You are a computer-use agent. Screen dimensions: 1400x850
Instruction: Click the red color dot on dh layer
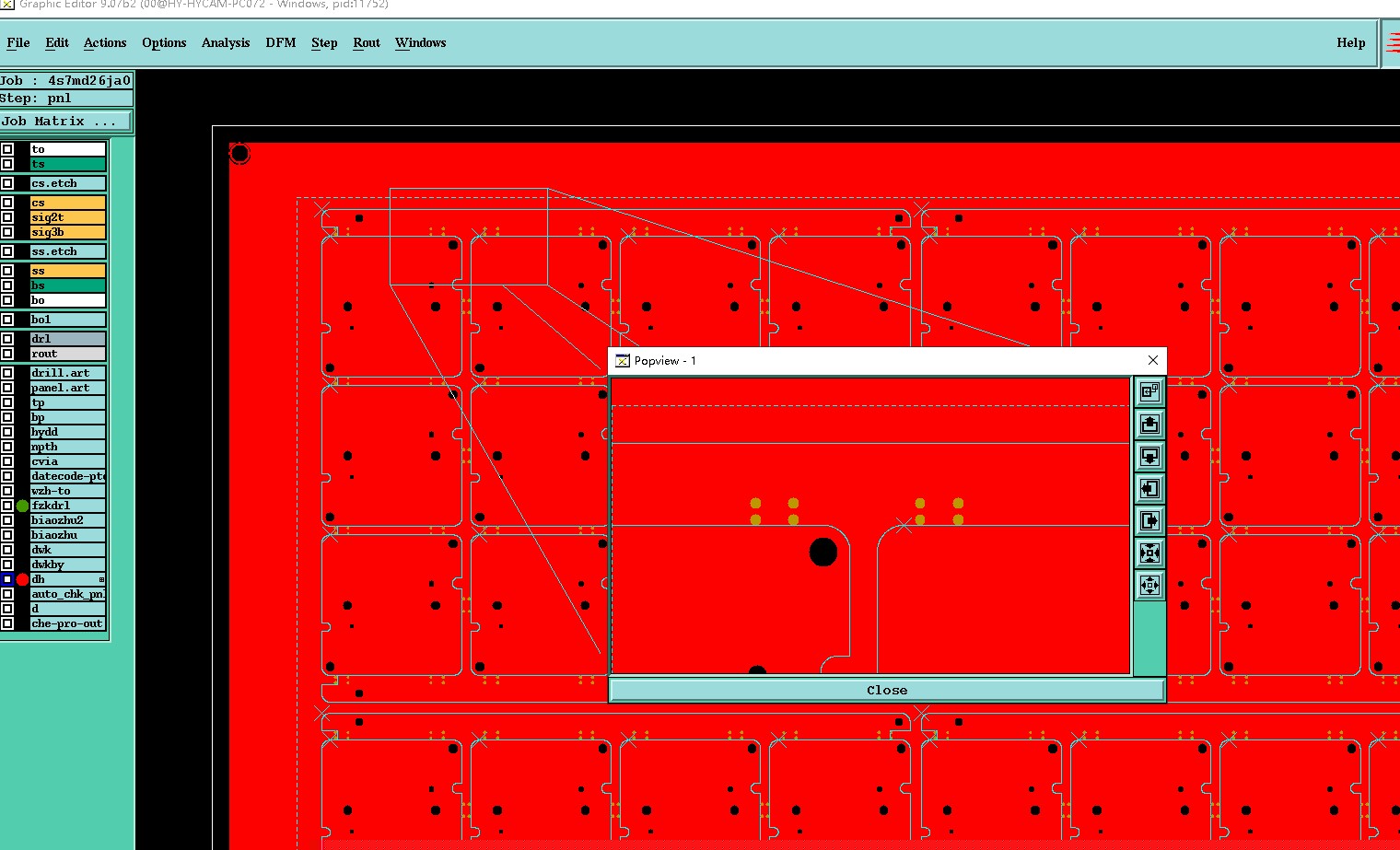[22, 579]
